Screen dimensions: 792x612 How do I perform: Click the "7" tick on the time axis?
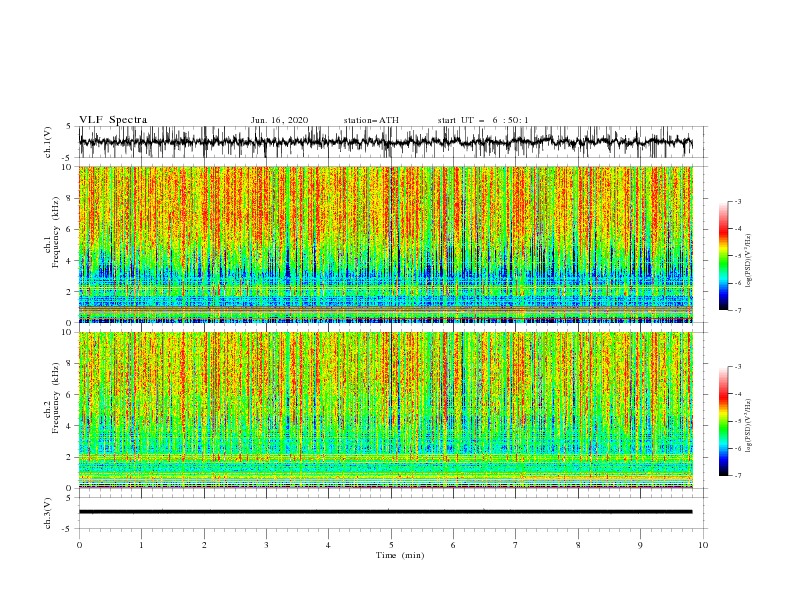[x=516, y=545]
